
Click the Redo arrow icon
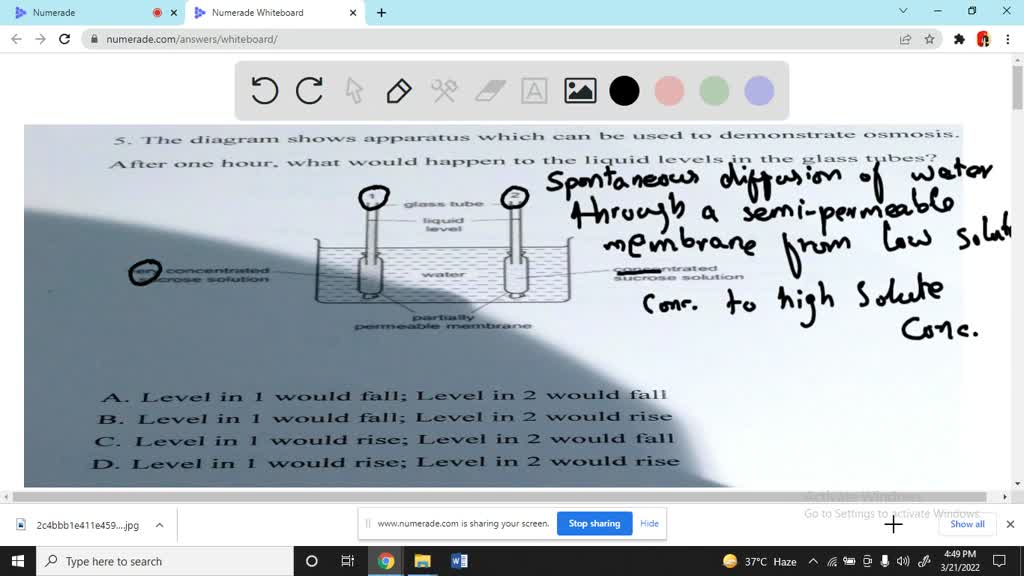(x=310, y=90)
